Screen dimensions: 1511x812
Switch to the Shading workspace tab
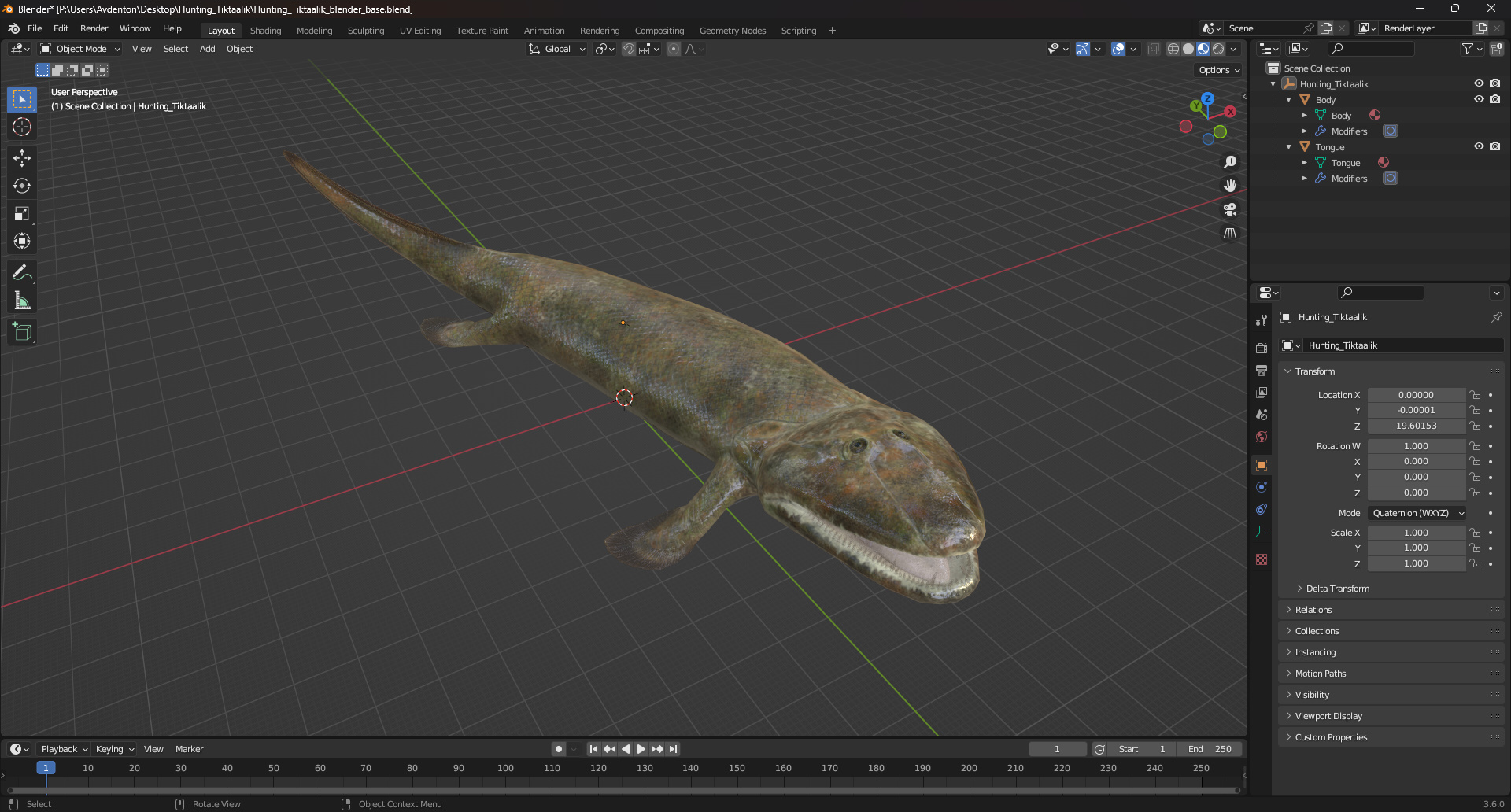click(x=265, y=31)
